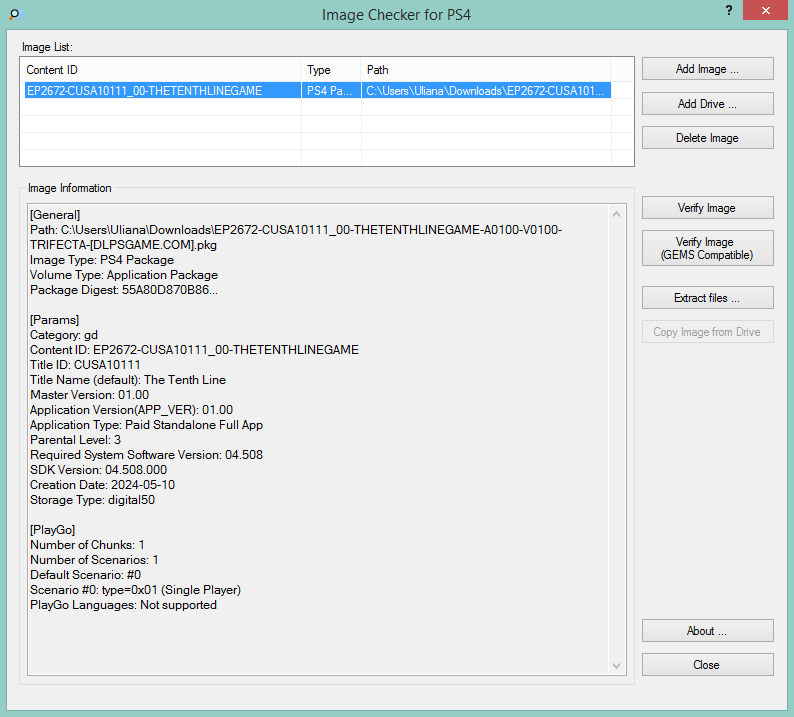
Task: Start Verify Image (GEMS Compatible)
Action: (707, 248)
